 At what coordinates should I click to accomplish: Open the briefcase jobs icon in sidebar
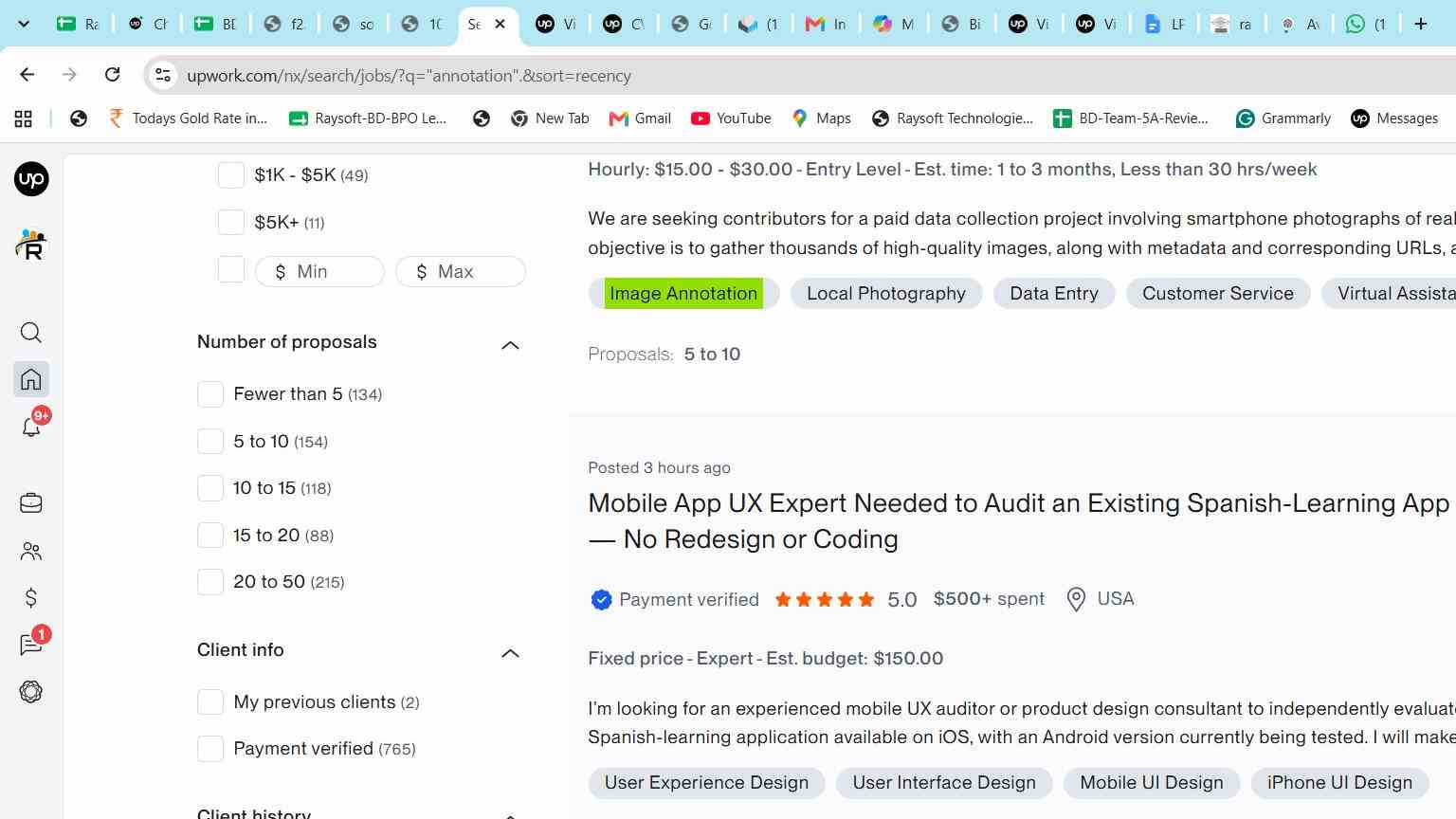pos(31,503)
